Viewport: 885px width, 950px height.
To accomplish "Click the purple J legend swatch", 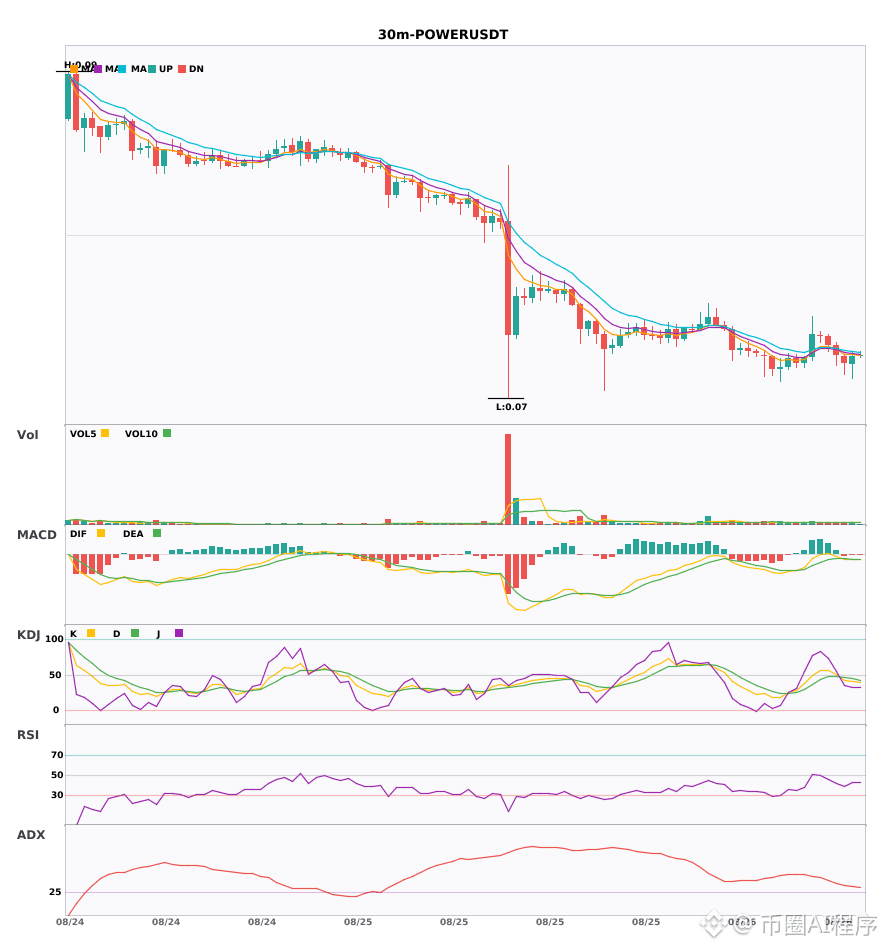I will click(179, 633).
